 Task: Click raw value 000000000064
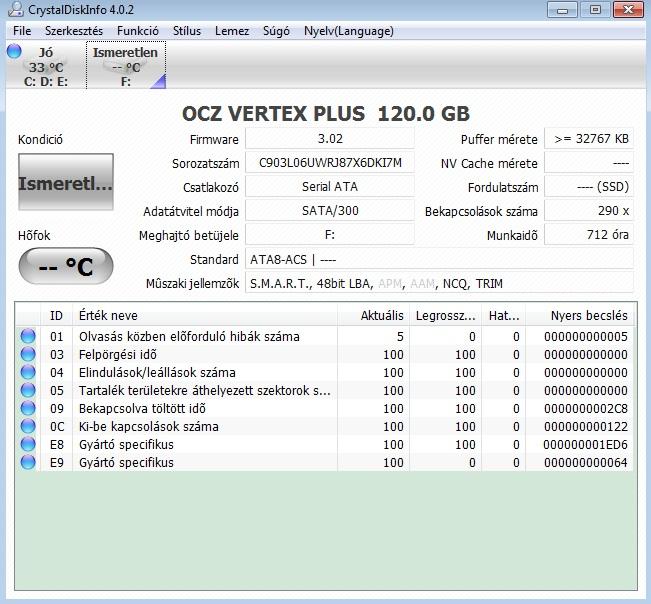[586, 462]
